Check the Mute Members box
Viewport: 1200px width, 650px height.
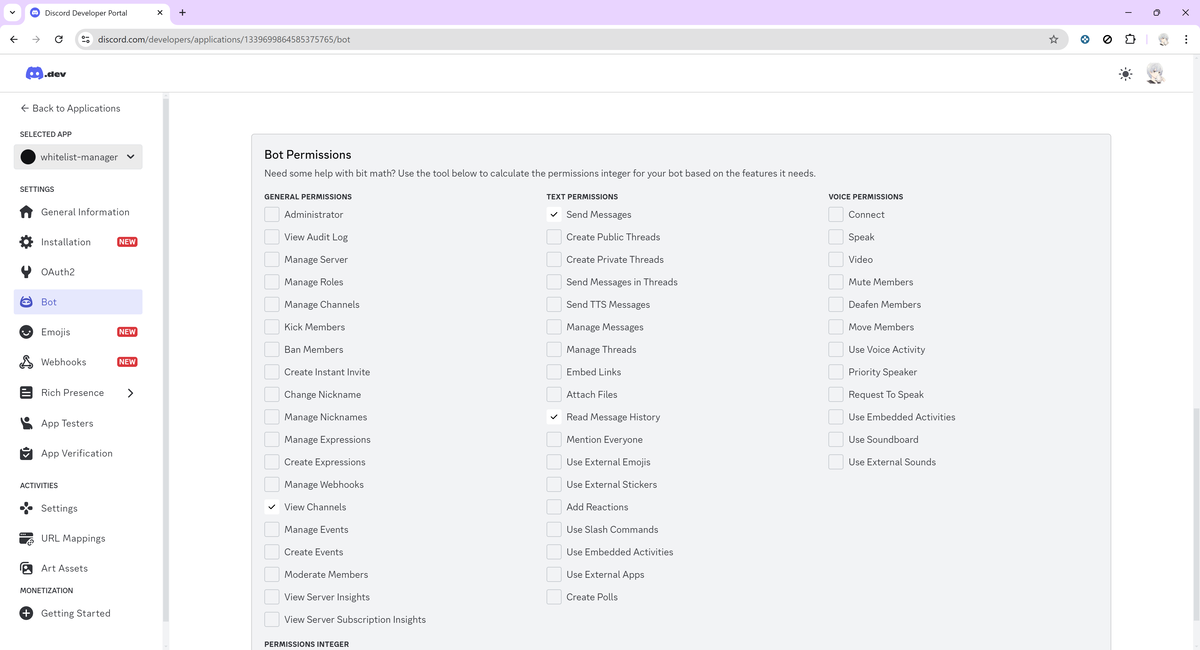[836, 282]
